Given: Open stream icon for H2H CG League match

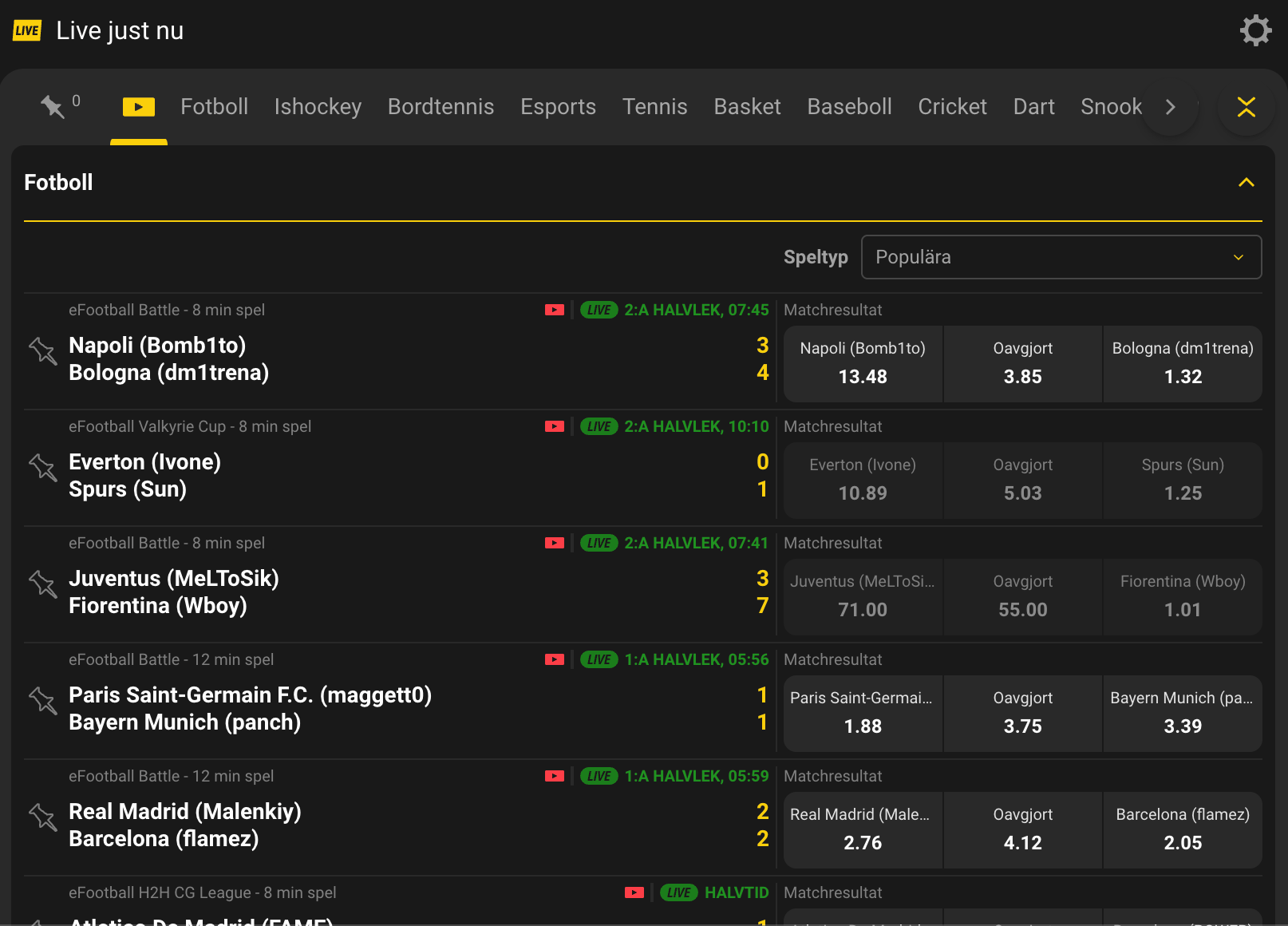Looking at the screenshot, I should (634, 892).
